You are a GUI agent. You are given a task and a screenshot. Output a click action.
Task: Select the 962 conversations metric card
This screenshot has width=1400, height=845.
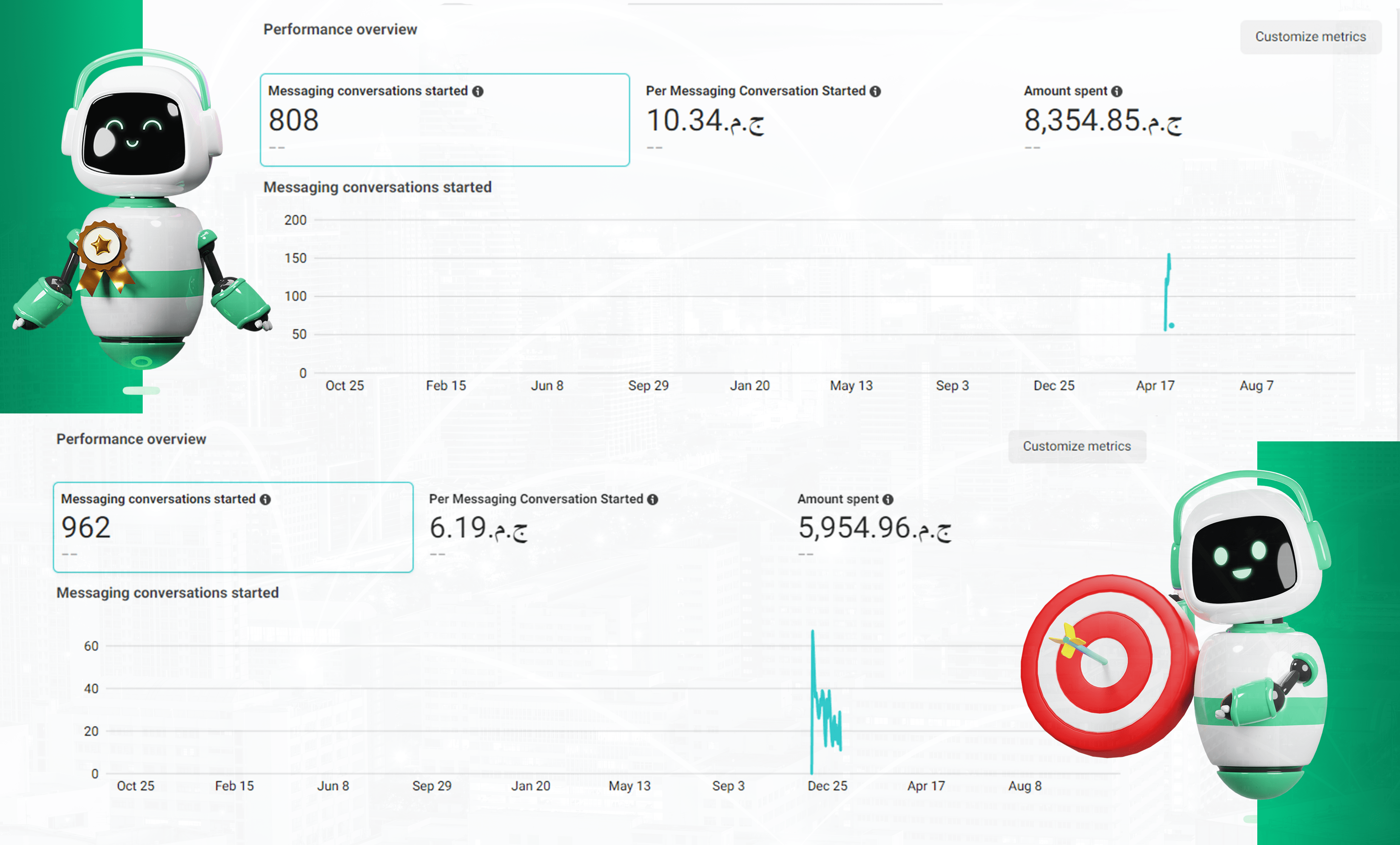pyautogui.click(x=233, y=527)
